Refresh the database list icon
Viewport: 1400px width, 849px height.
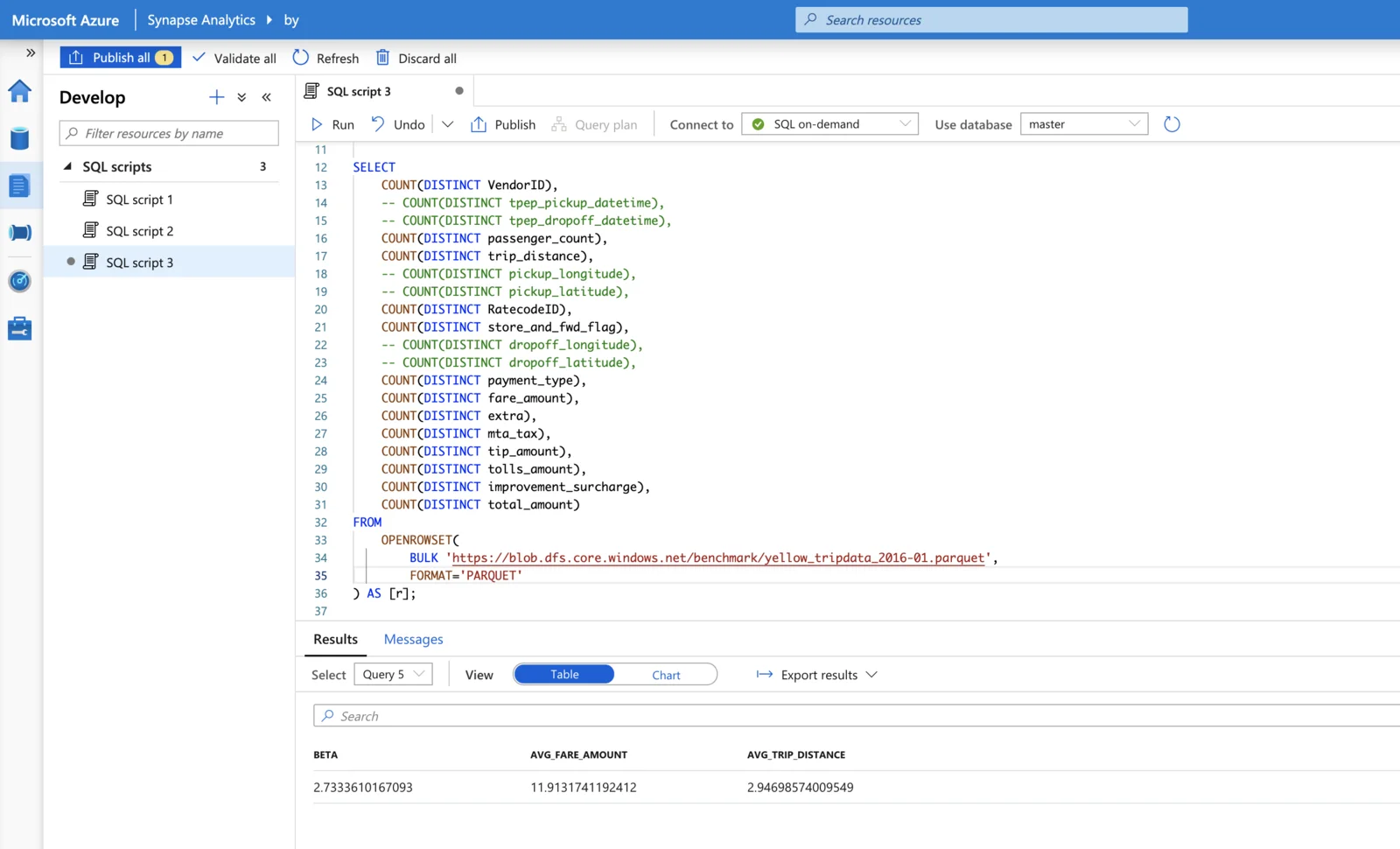tap(1172, 124)
